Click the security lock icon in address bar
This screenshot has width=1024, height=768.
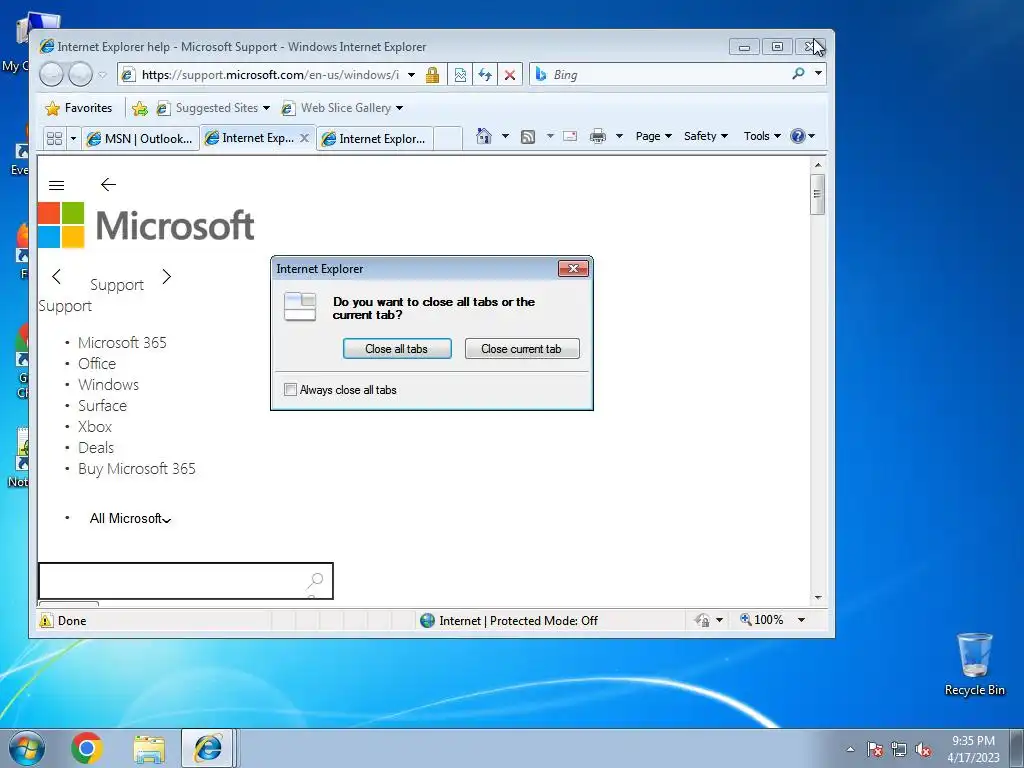(432, 75)
